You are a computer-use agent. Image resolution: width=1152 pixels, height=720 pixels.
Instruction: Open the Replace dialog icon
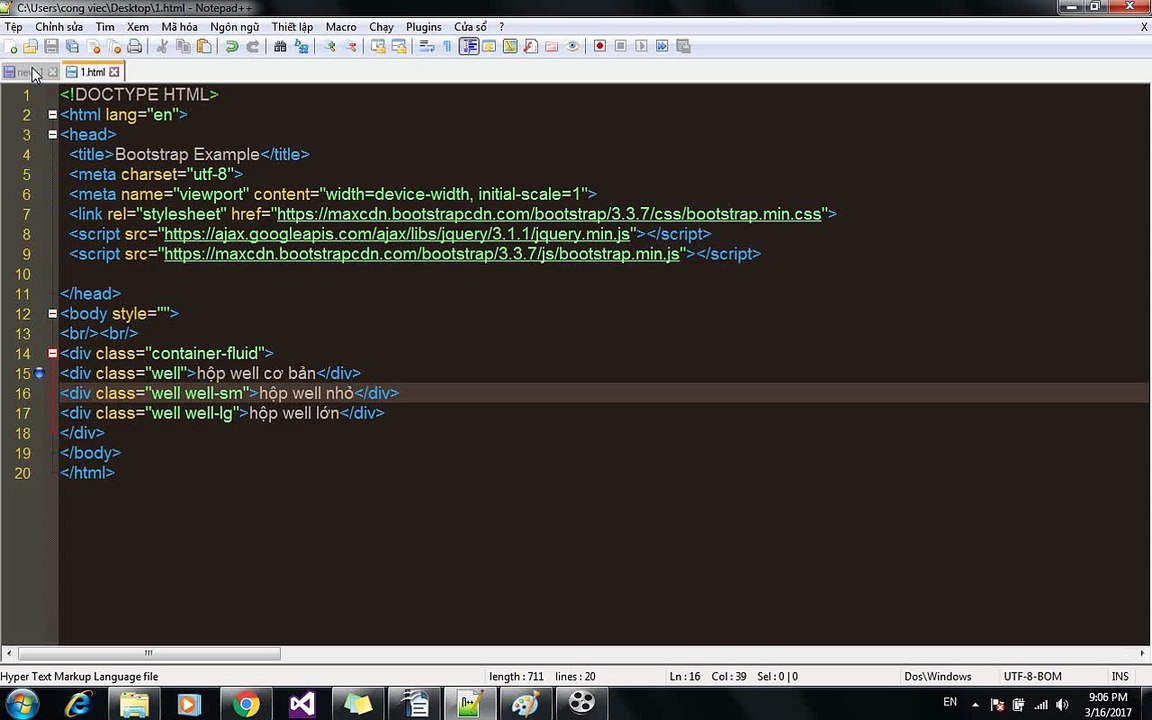(301, 46)
